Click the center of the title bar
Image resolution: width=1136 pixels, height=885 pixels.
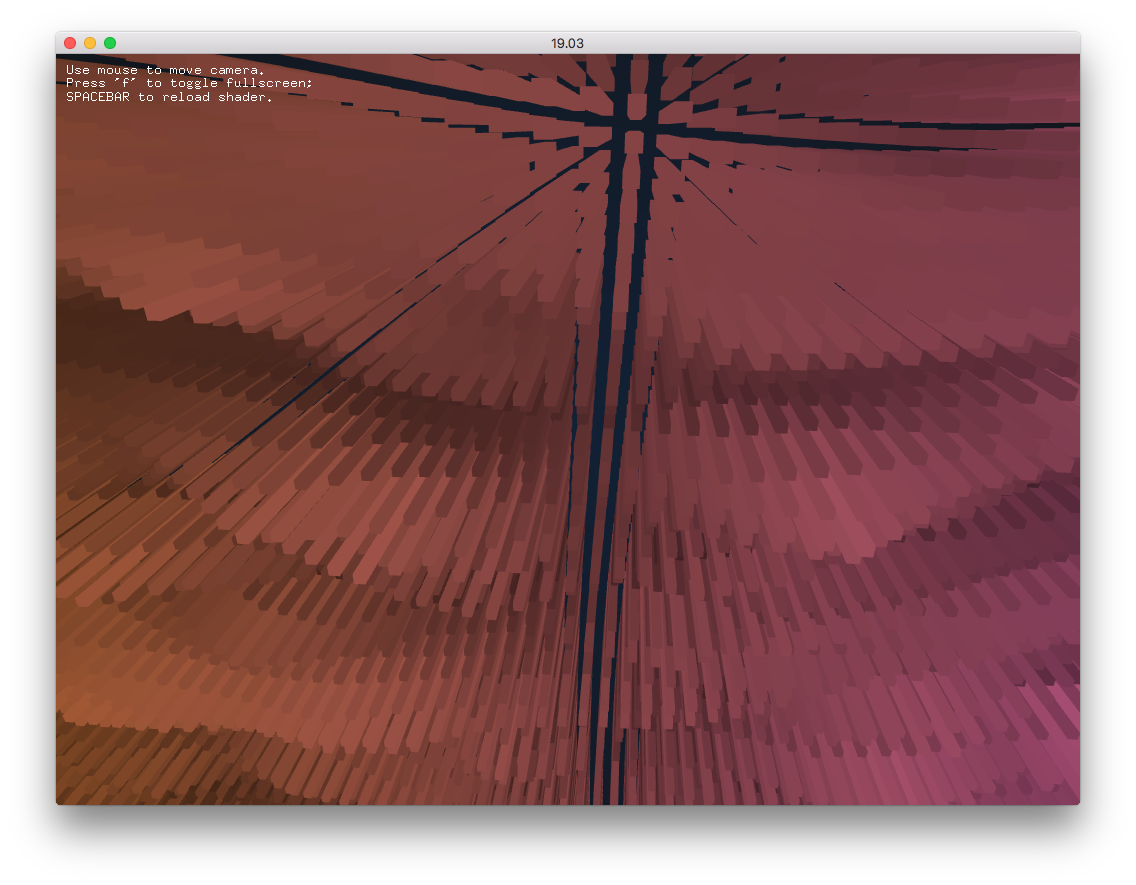(x=567, y=42)
